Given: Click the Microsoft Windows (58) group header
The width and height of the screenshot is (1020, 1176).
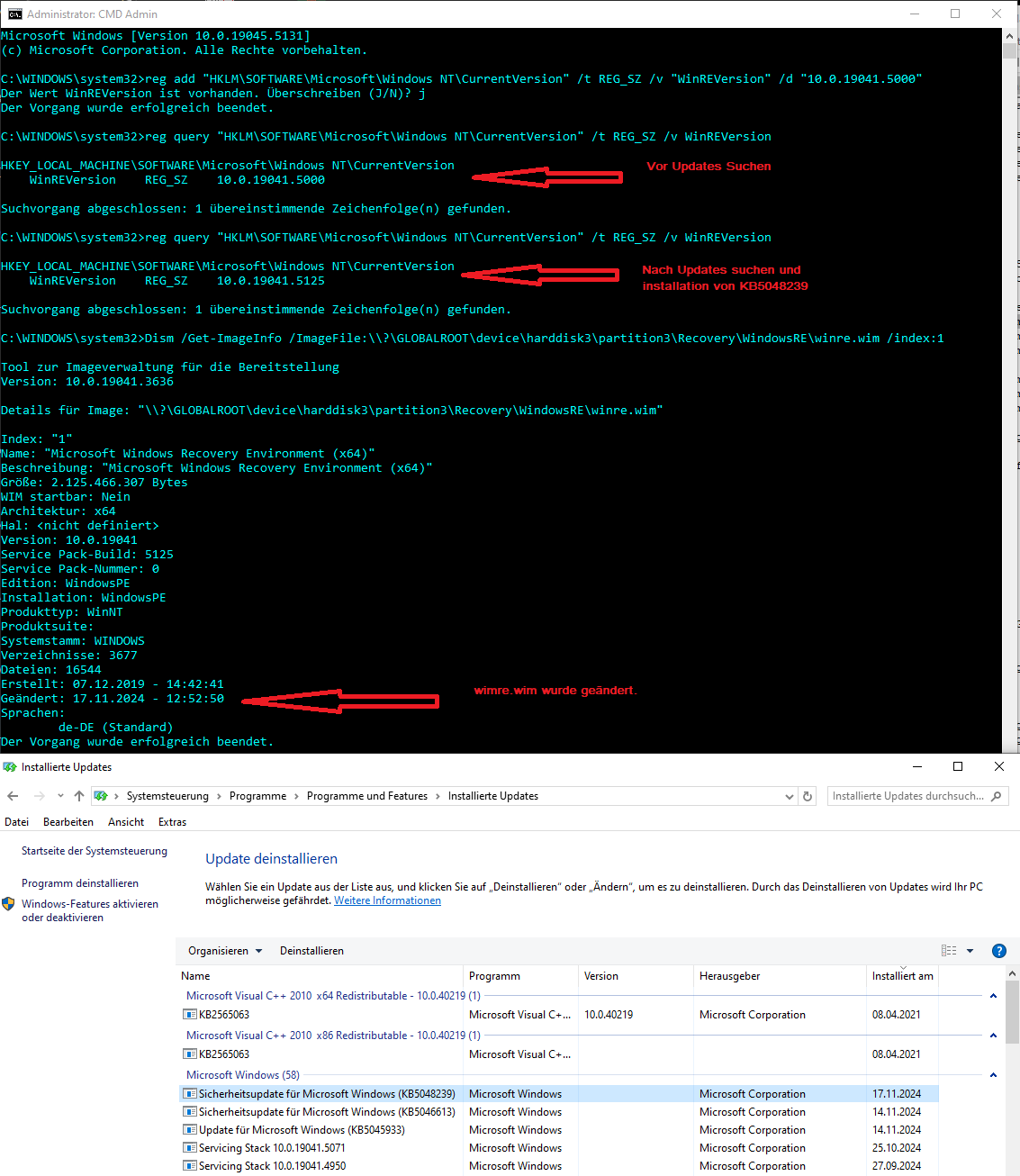Looking at the screenshot, I should coord(243,1075).
